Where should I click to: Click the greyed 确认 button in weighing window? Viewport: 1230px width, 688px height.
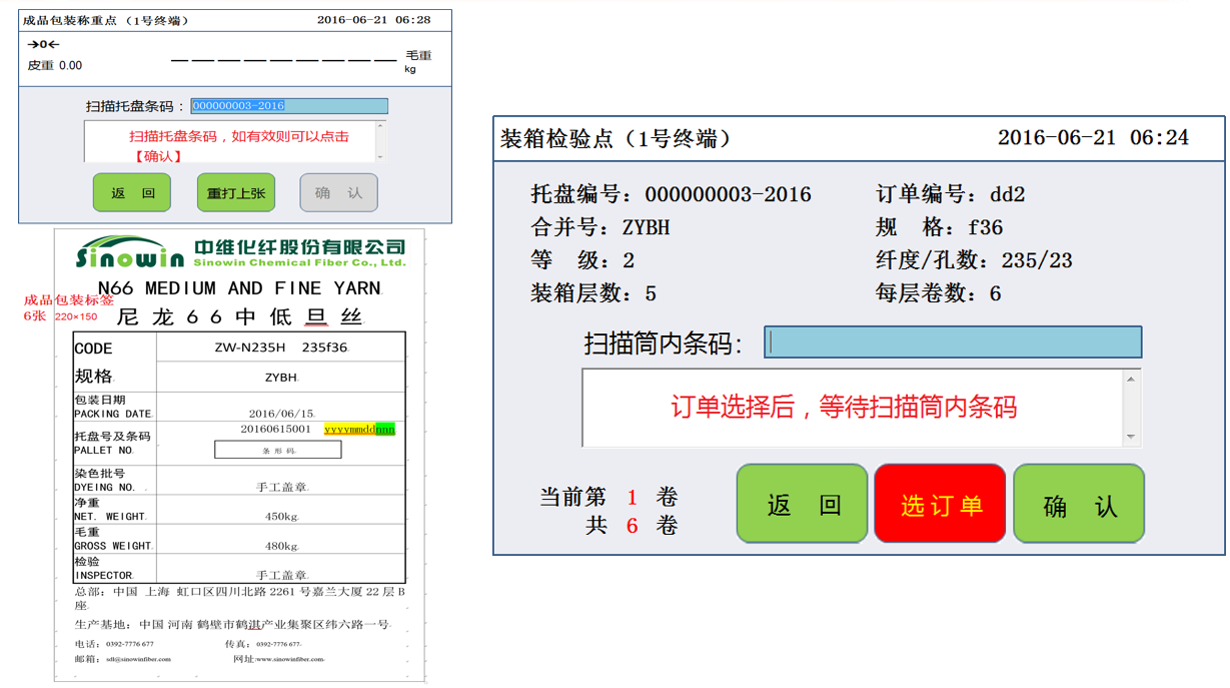[x=339, y=193]
